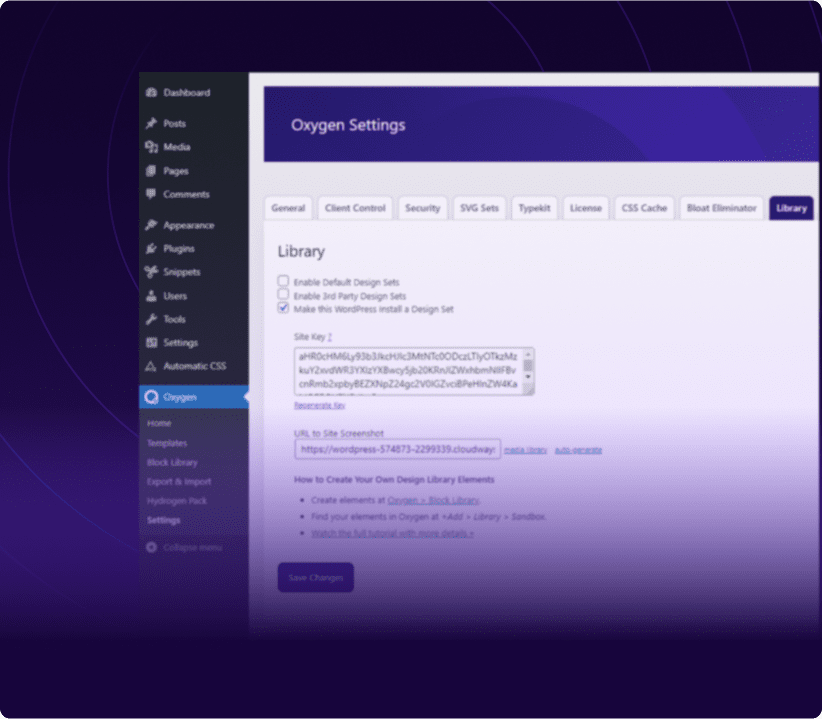The image size is (822, 719).
Task: Click the Pages icon
Action: 152,171
